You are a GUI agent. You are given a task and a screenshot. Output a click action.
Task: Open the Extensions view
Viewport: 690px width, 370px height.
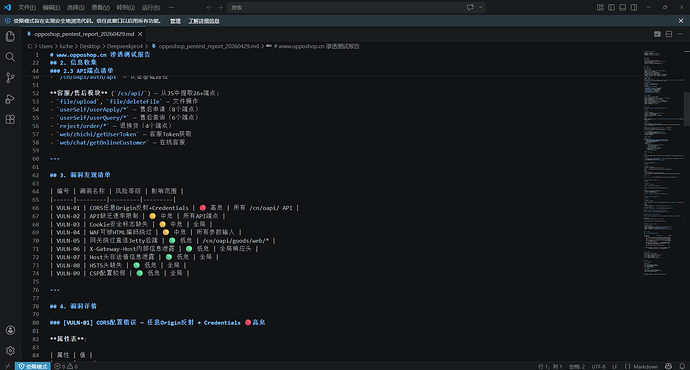pyautogui.click(x=10, y=119)
